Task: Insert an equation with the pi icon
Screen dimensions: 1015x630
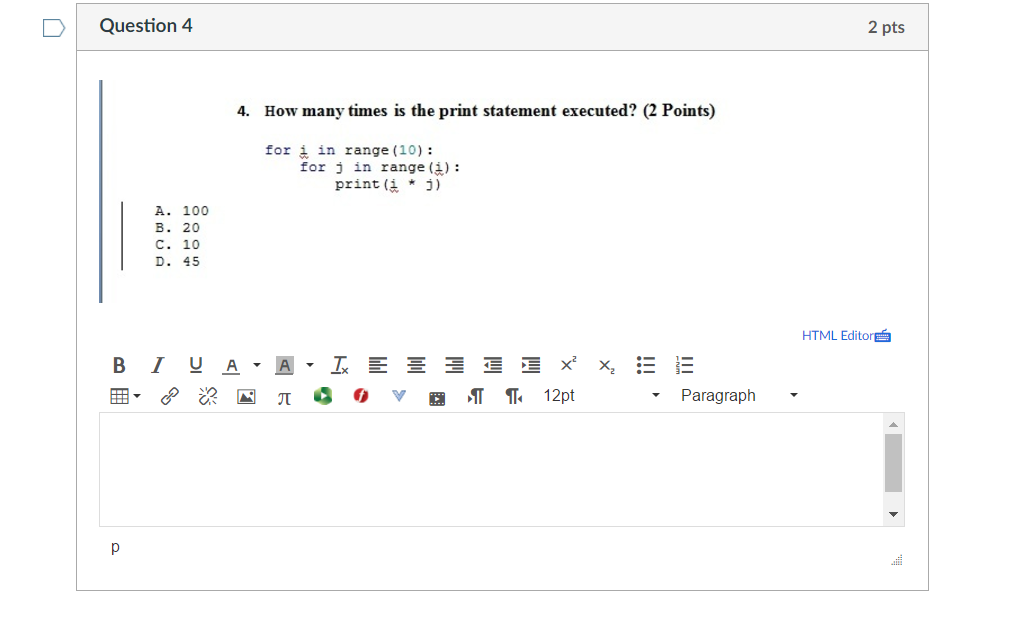Action: click(x=284, y=396)
